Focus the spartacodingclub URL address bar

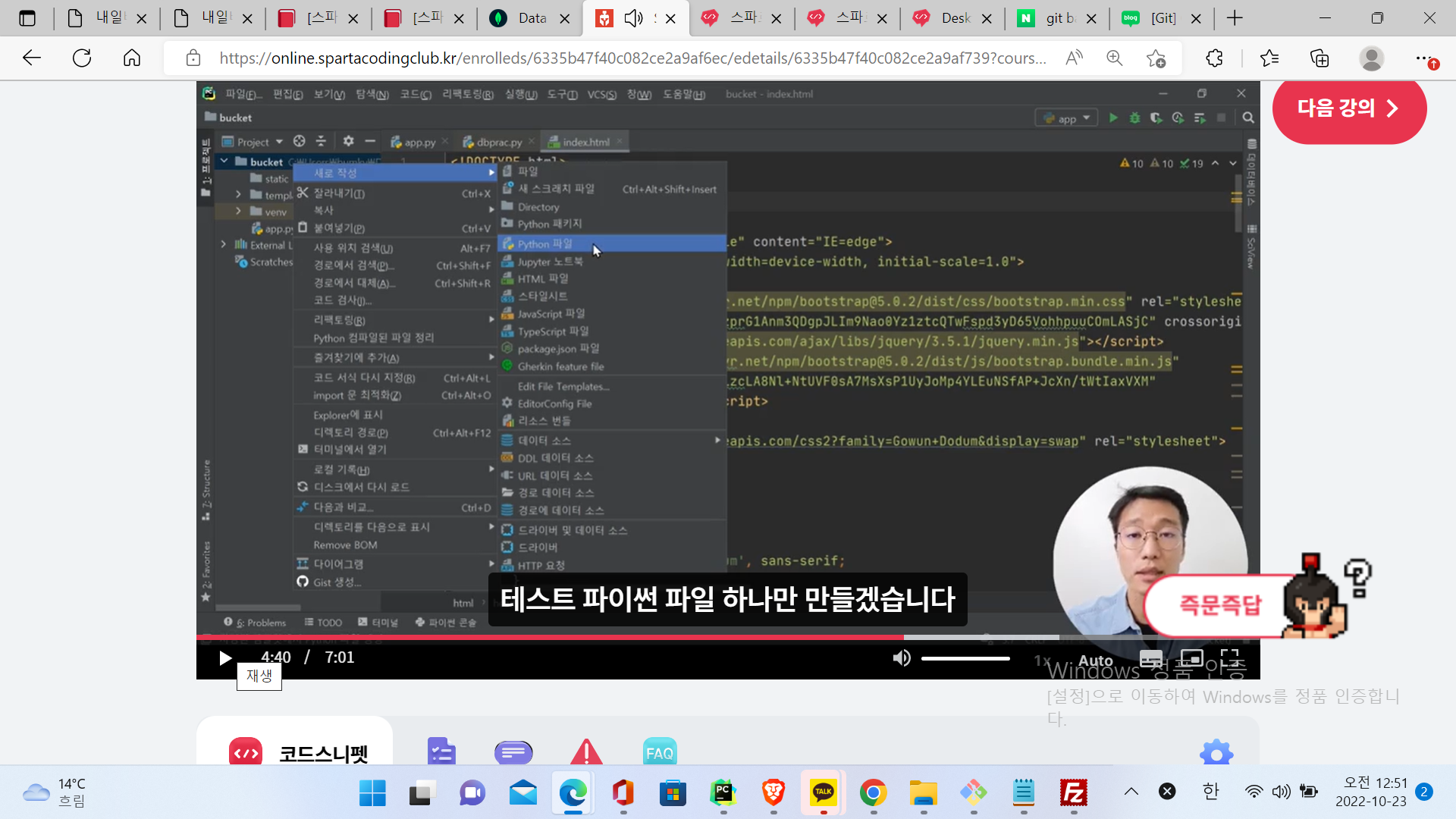(632, 58)
